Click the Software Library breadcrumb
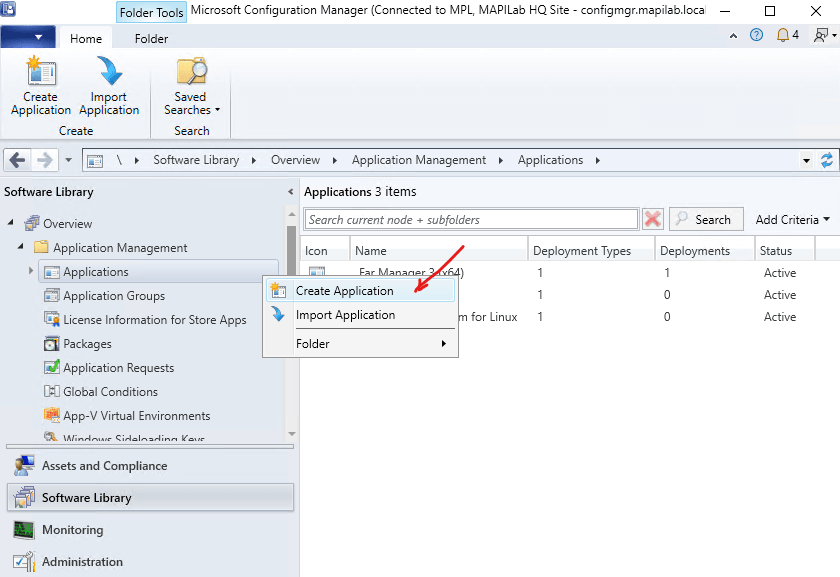Screen dimensions: 840x577 tap(196, 160)
